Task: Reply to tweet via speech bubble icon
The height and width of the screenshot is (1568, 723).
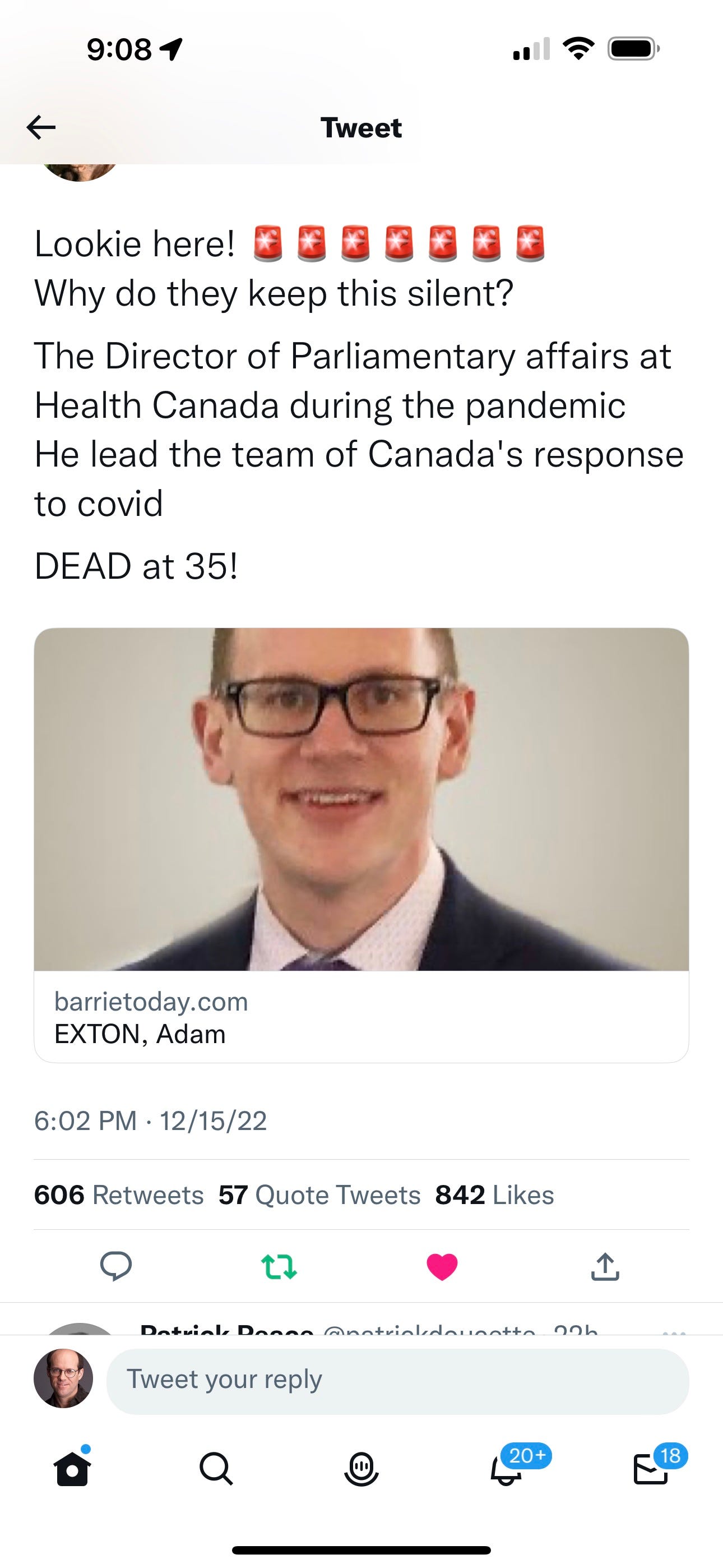Action: (x=115, y=1266)
